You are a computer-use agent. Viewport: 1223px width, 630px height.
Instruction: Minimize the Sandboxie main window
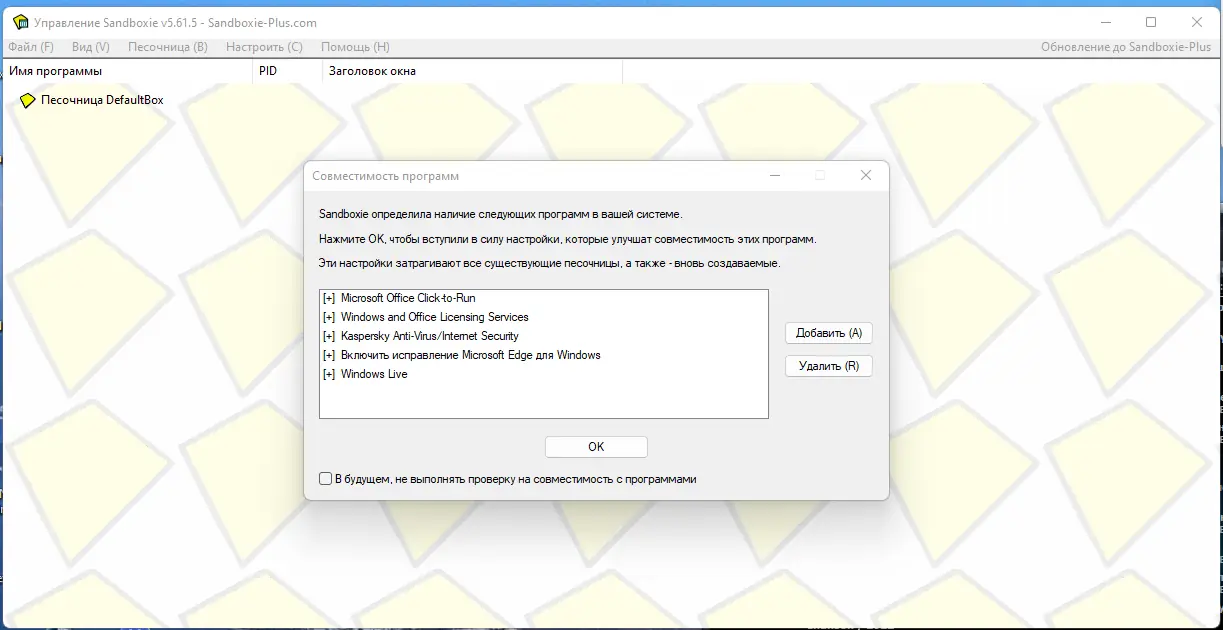[1105, 22]
